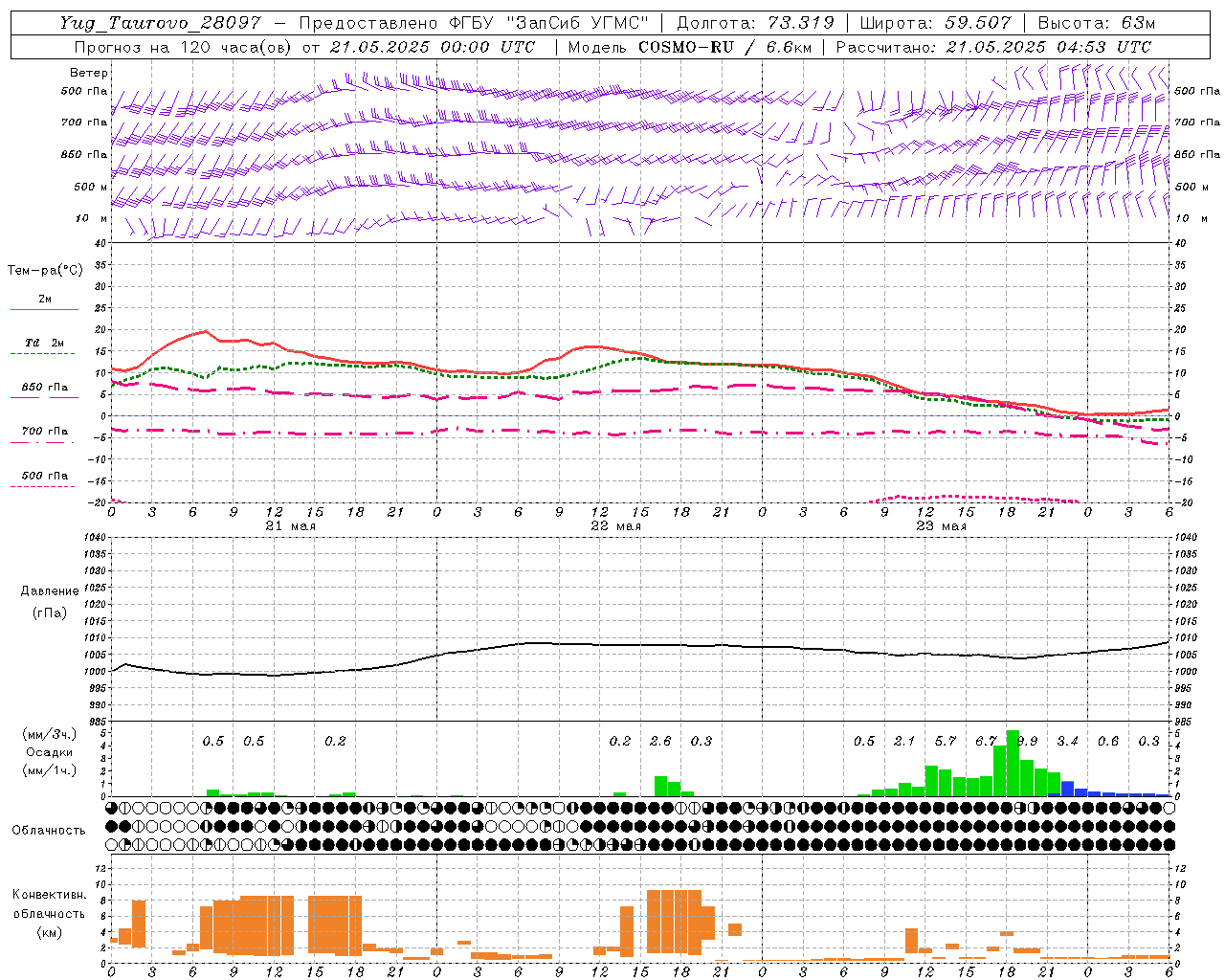Viewport: 1225px width, 980px height.
Task: Click the Облачность panel label
Action: (x=49, y=830)
